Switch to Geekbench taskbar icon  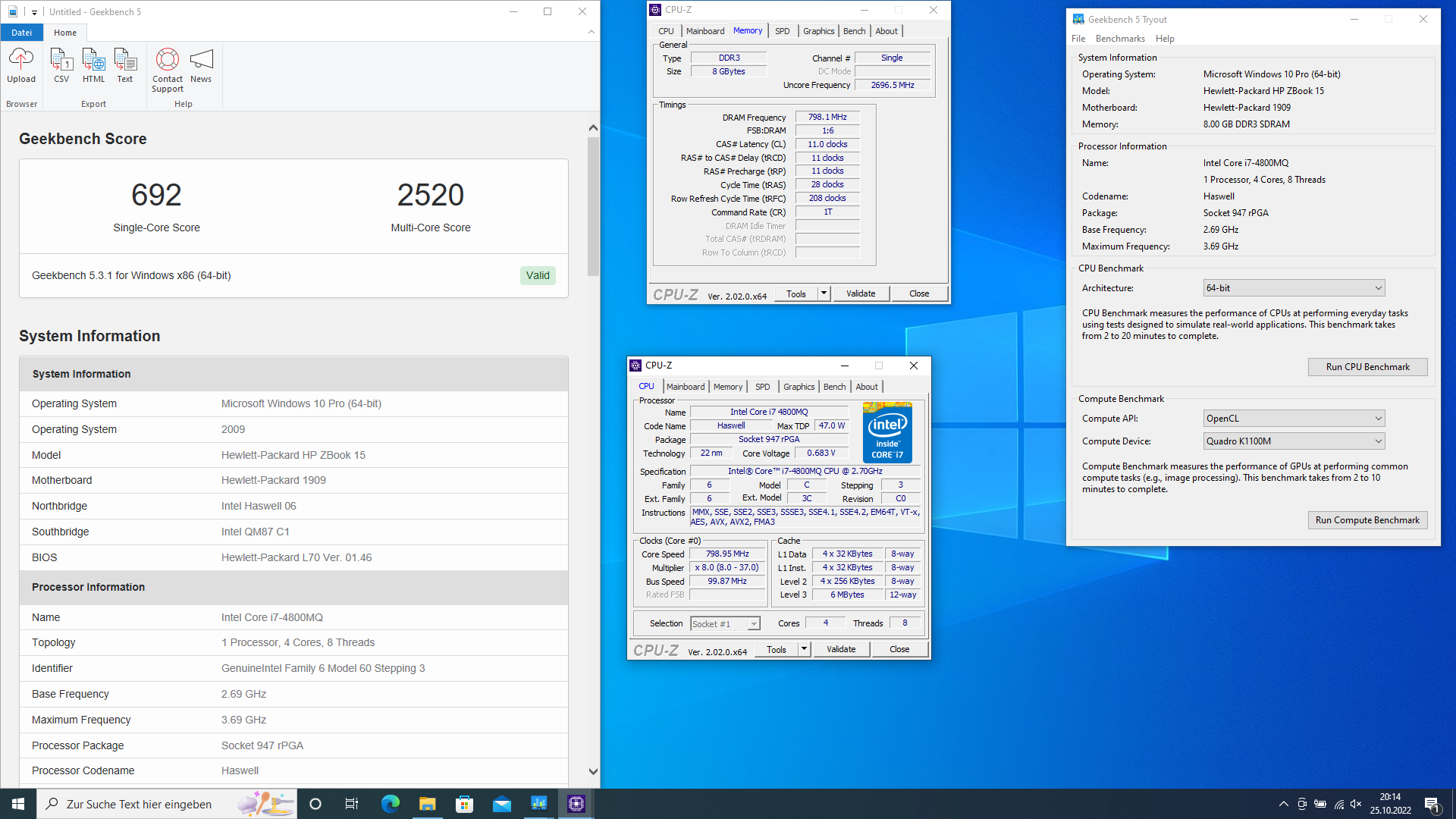538,804
